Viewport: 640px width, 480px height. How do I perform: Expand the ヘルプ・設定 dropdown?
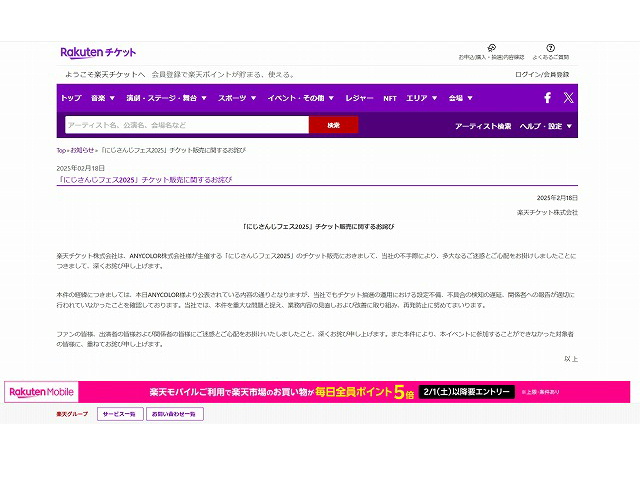(546, 126)
